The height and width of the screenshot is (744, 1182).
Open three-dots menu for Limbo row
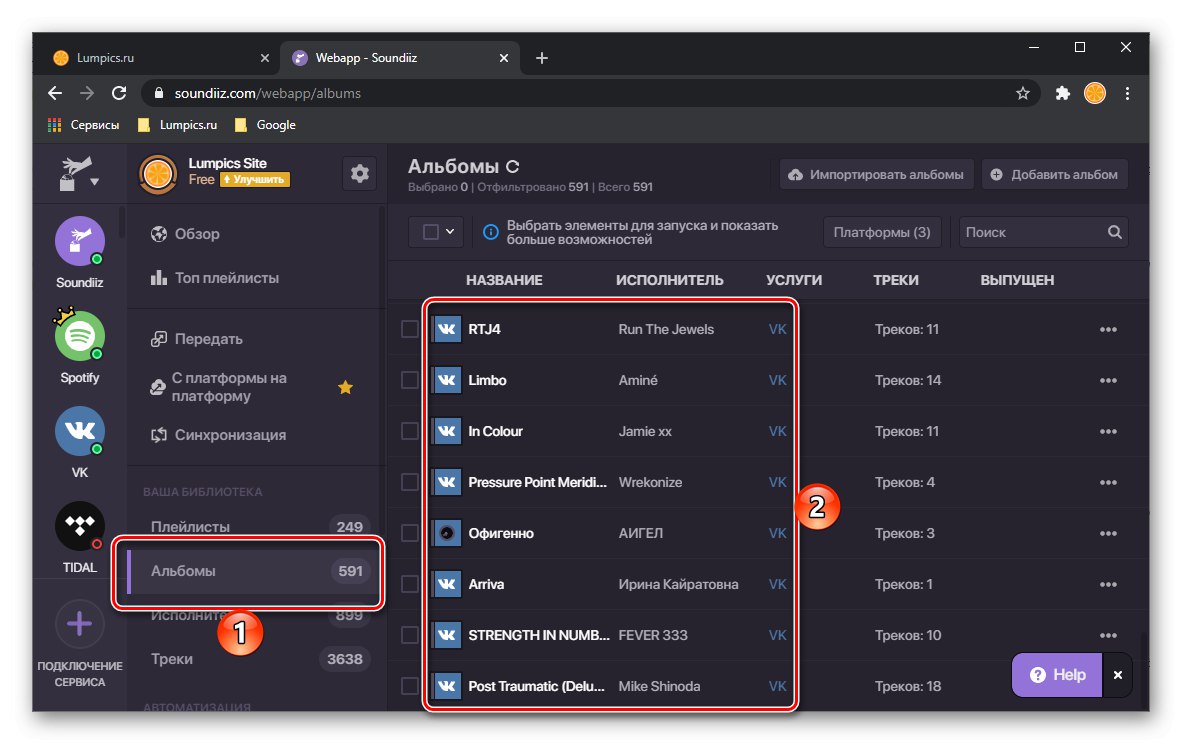click(1108, 381)
